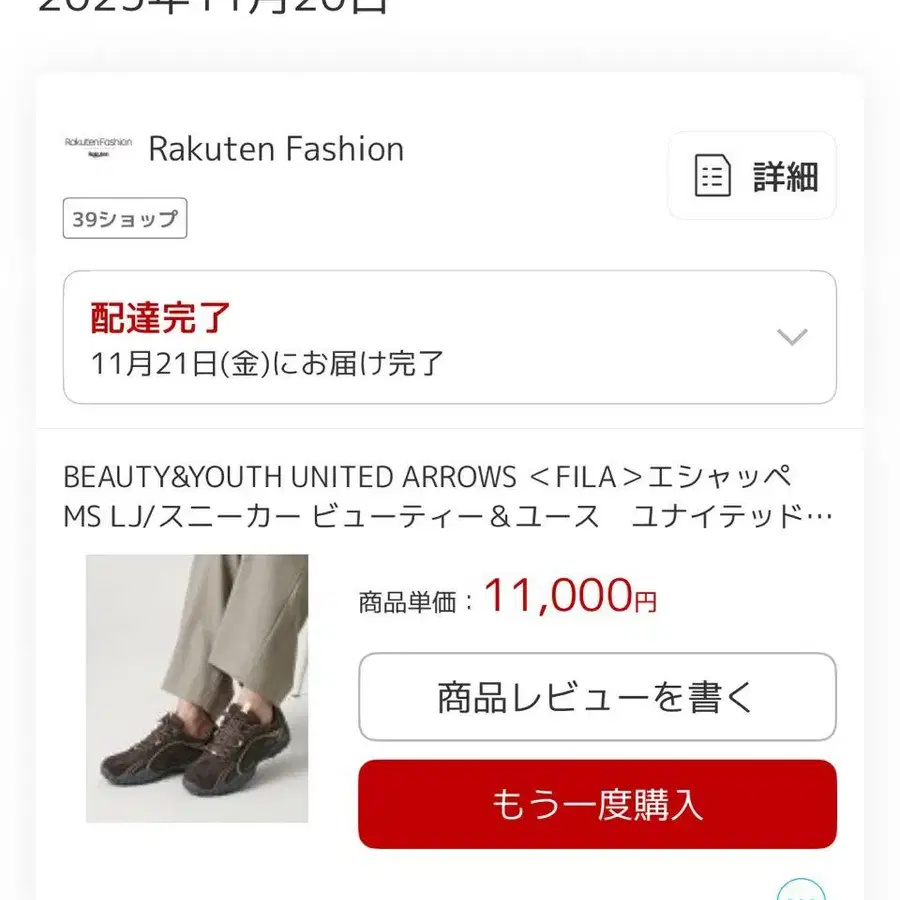Tap the order date heading at top
The height and width of the screenshot is (900, 900).
point(212,7)
